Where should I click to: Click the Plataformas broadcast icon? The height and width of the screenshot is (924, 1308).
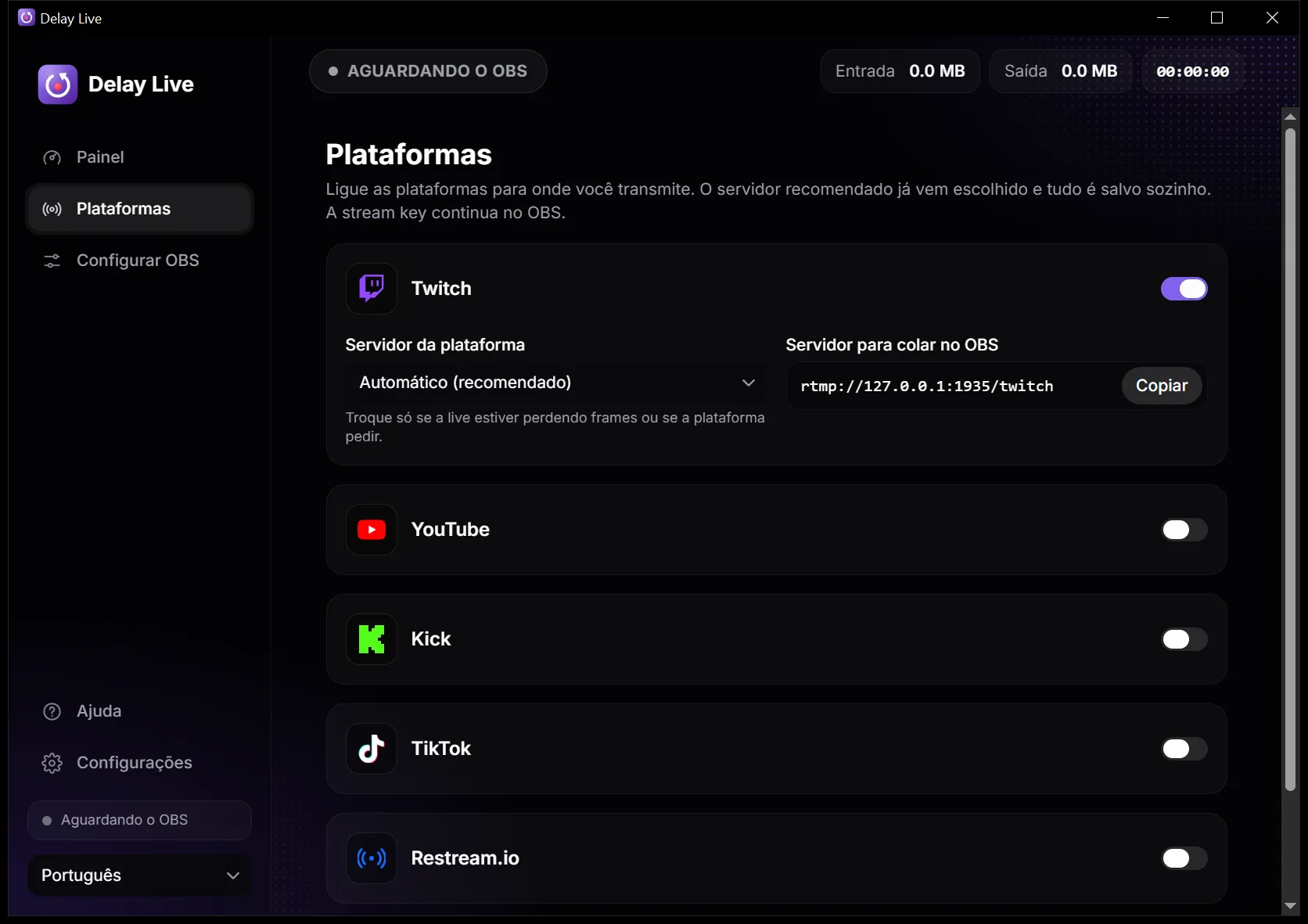click(52, 209)
